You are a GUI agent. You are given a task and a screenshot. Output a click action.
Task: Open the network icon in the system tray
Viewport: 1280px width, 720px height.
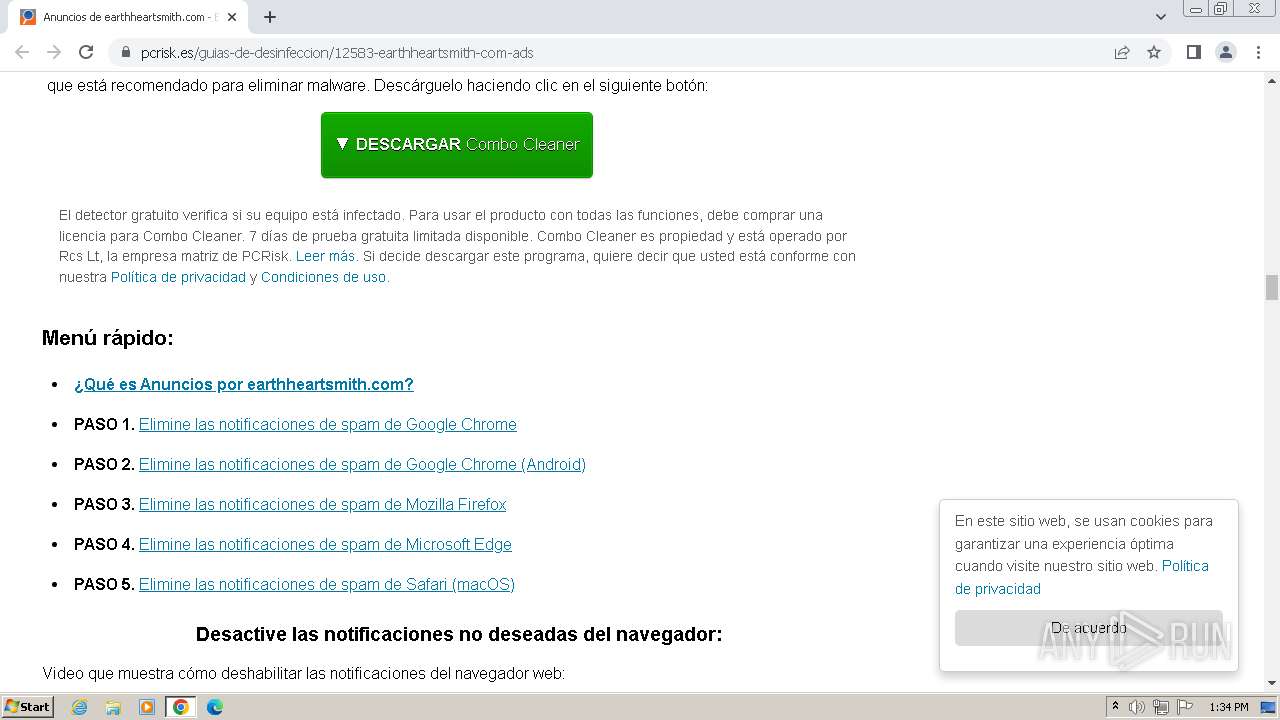pyautogui.click(x=1161, y=707)
